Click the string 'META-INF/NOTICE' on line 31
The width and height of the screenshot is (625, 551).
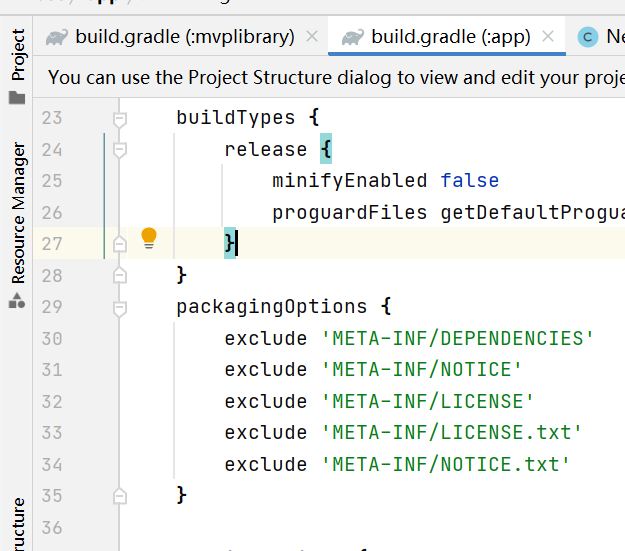tap(421, 370)
